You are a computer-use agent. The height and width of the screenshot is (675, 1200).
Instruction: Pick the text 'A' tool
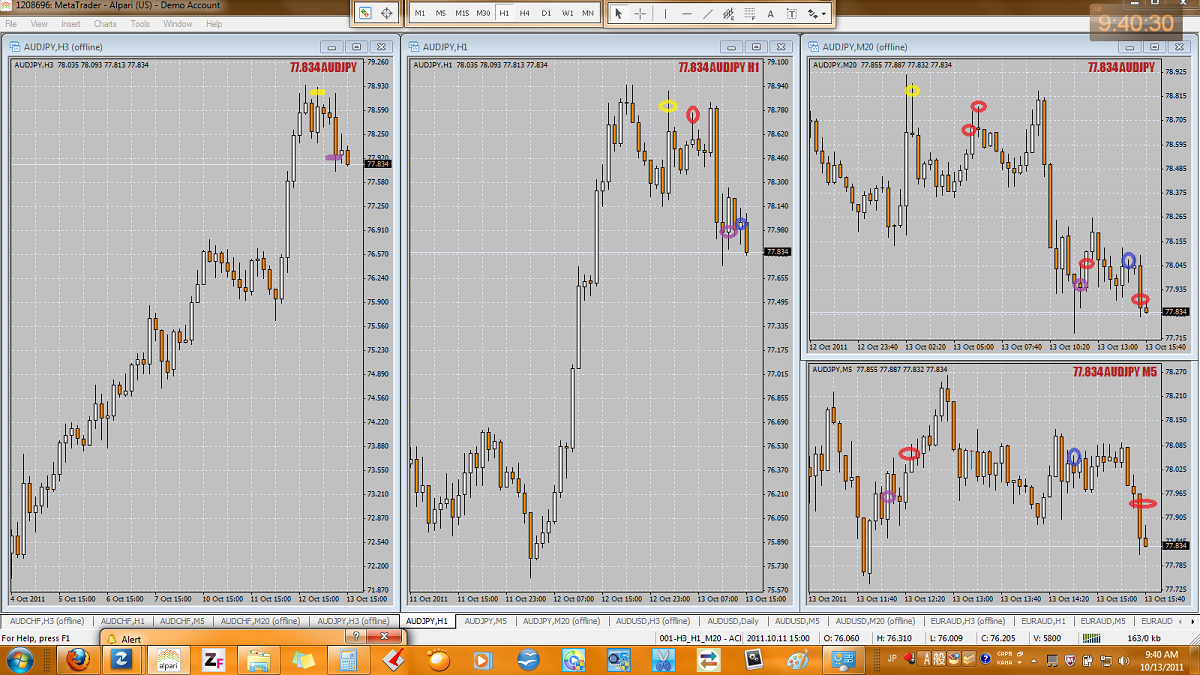[x=770, y=13]
